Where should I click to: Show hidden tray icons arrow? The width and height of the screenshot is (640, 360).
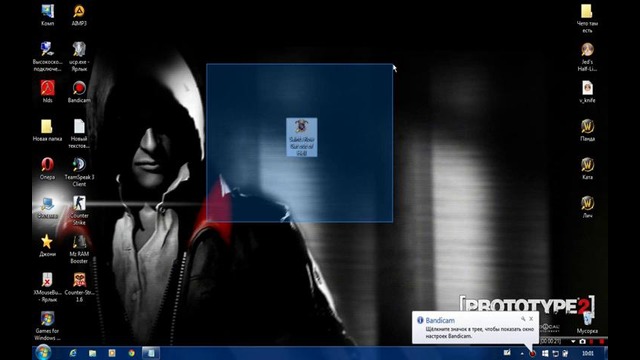click(522, 353)
